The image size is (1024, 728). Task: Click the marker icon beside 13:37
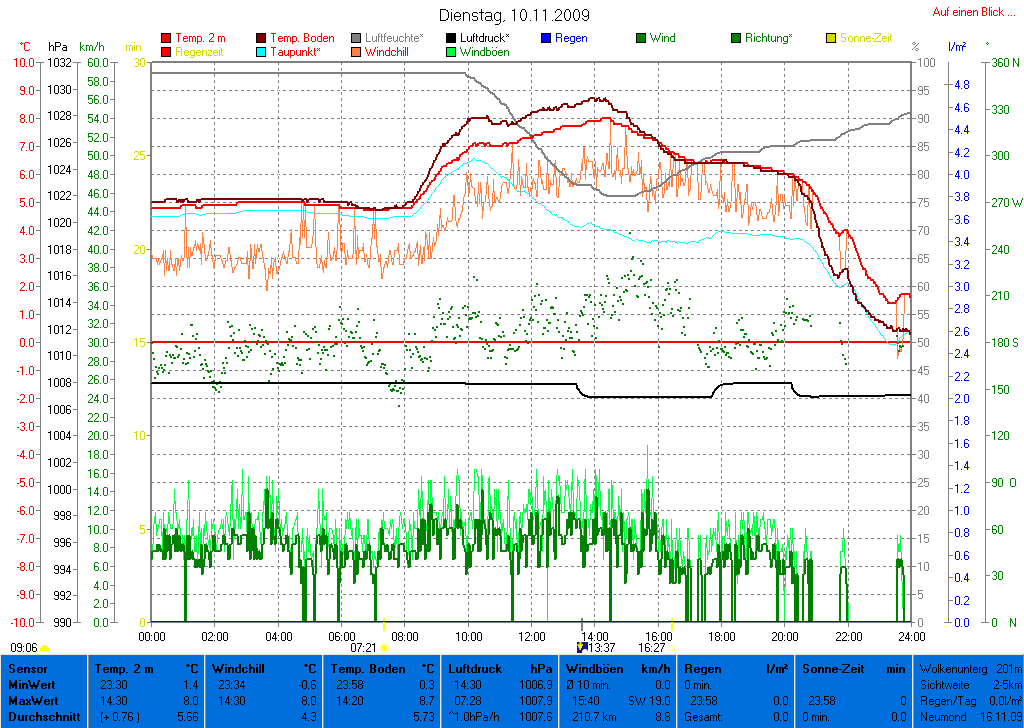point(582,647)
